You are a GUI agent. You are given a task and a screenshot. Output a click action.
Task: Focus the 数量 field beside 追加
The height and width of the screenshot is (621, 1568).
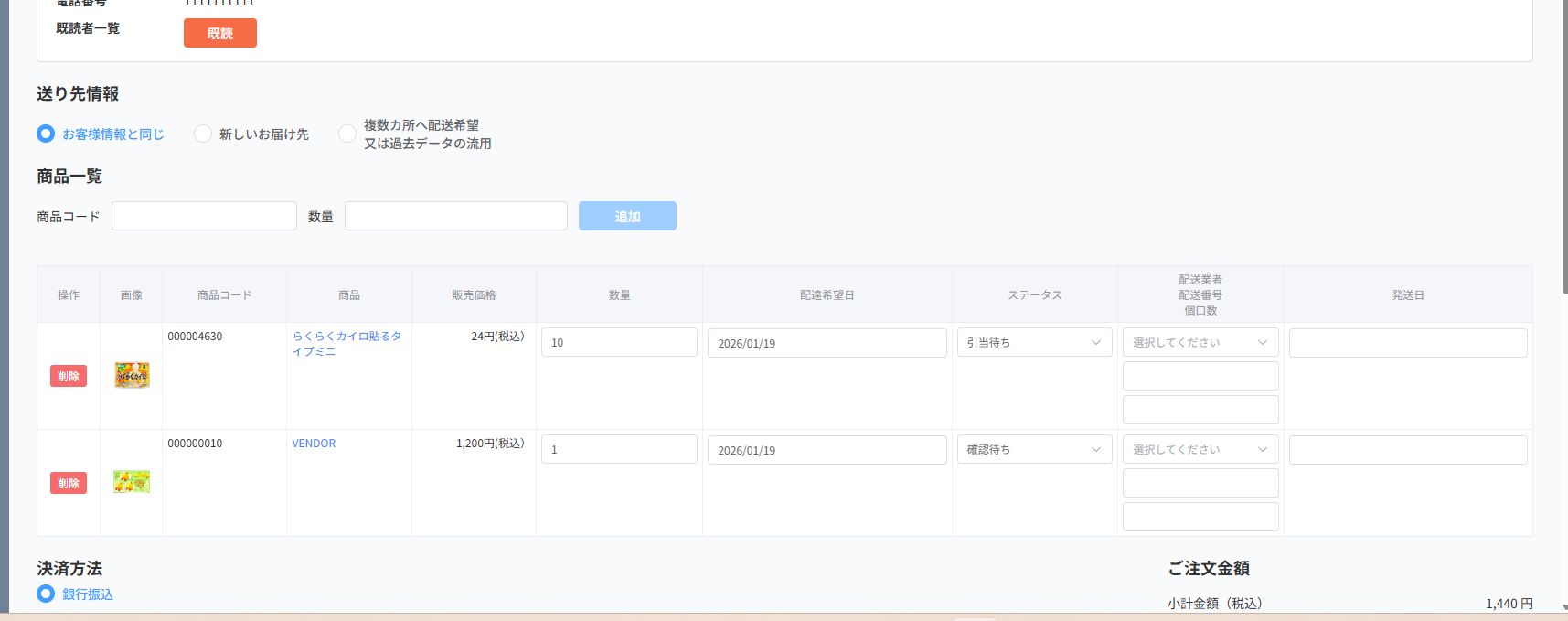(x=455, y=216)
